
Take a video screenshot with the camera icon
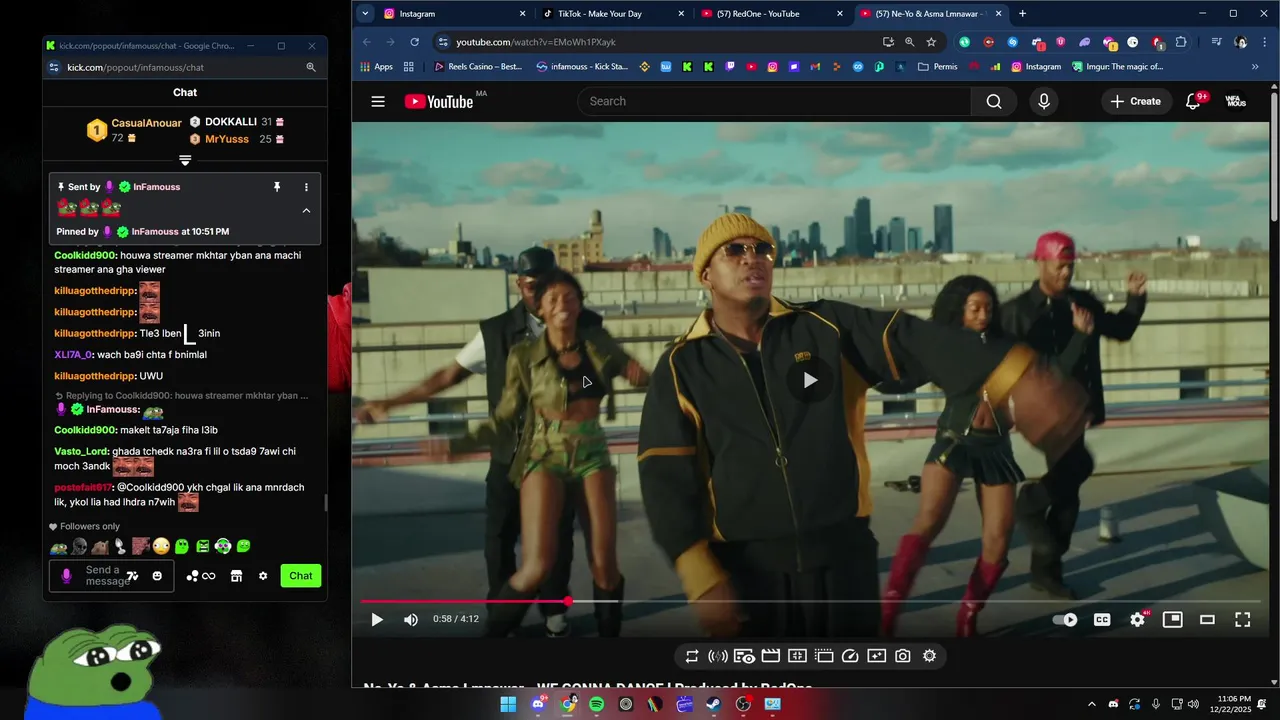[x=903, y=656]
